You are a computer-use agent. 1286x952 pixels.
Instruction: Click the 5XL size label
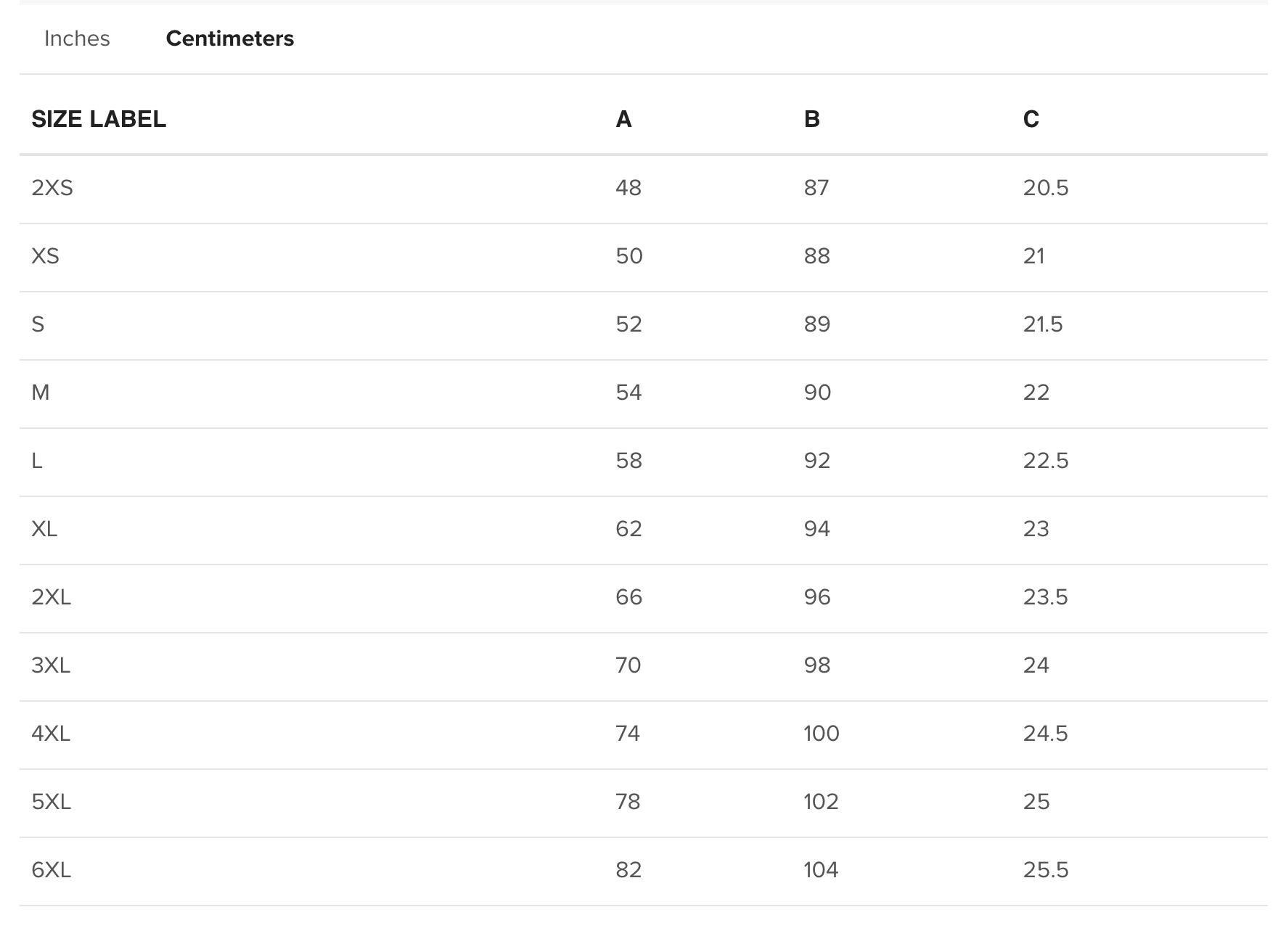pos(51,802)
